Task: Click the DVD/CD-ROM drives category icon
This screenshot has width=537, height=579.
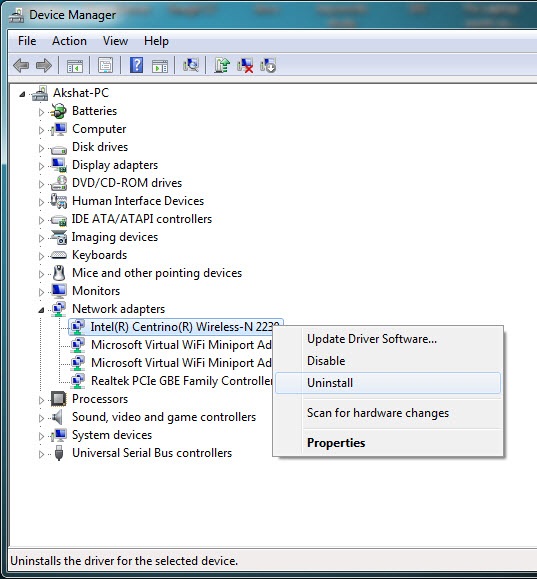Action: pyautogui.click(x=59, y=183)
